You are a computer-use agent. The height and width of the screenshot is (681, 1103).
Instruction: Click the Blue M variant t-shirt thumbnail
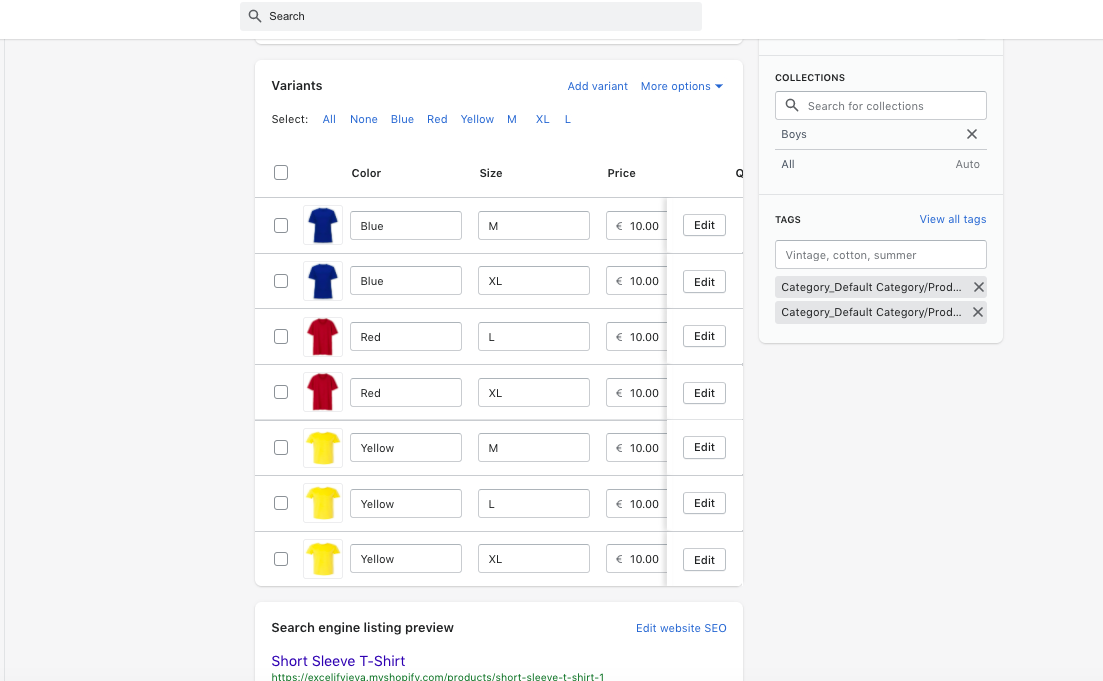pos(323,226)
